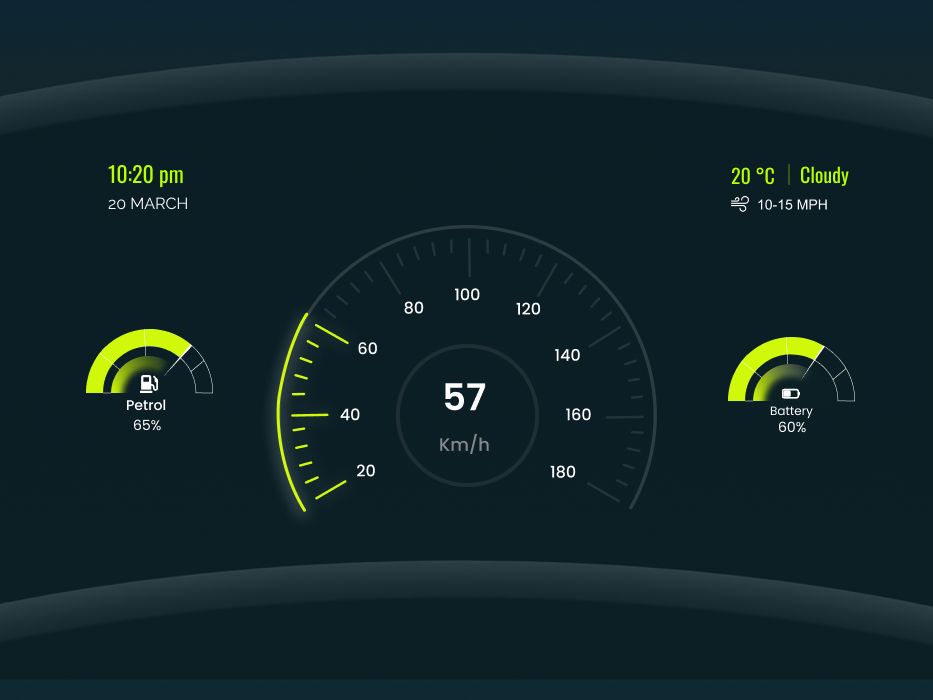Expand the Petrol 65% readout
The width and height of the screenshot is (933, 700).
(147, 424)
